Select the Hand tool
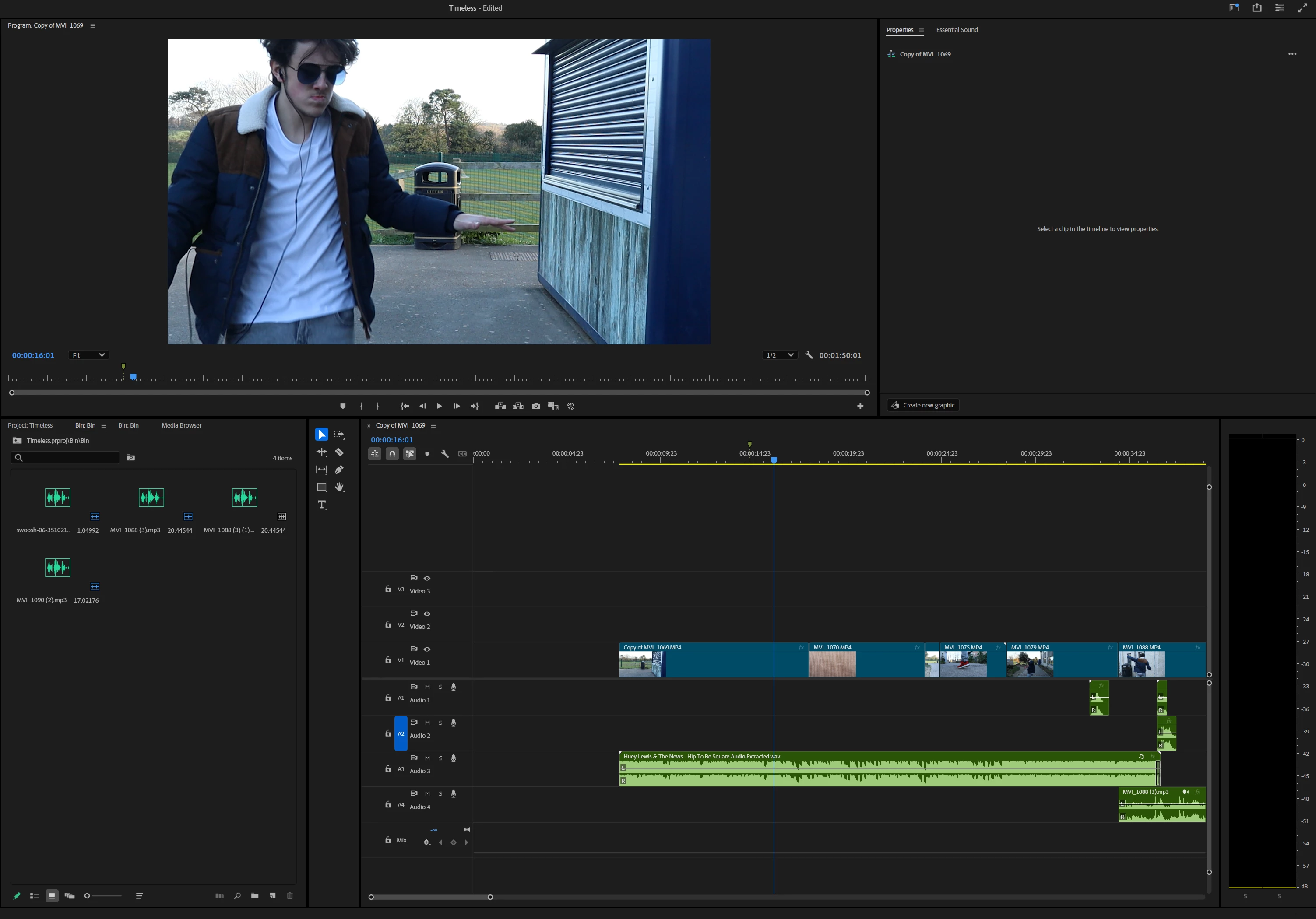1316x919 pixels. pos(339,488)
